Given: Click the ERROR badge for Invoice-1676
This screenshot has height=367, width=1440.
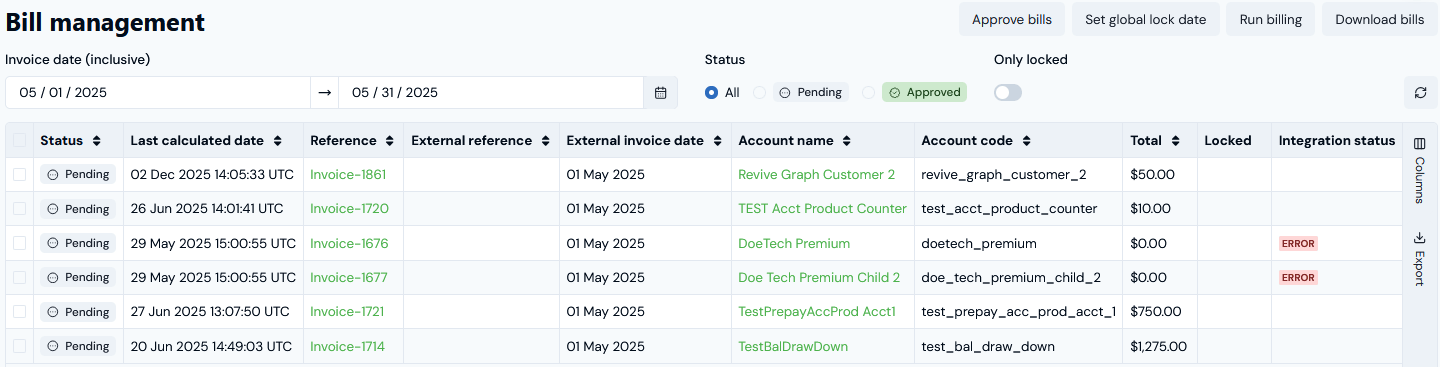Looking at the screenshot, I should (1299, 243).
